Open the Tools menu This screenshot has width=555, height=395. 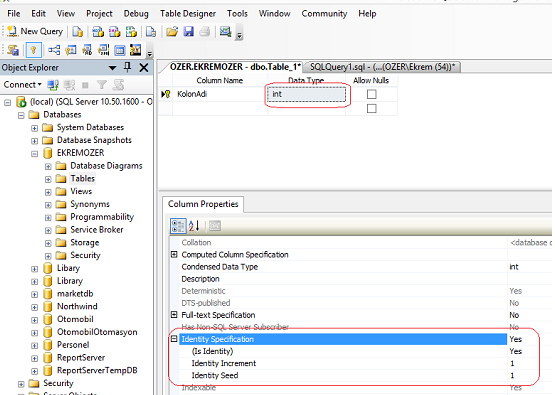[237, 13]
